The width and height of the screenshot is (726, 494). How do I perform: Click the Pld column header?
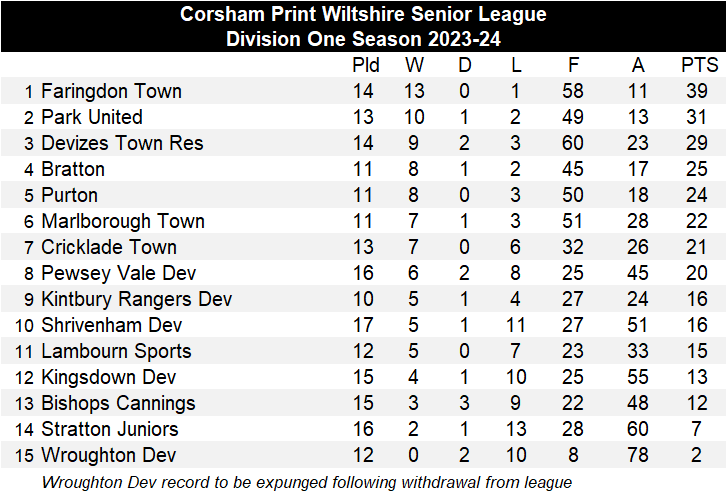click(366, 66)
